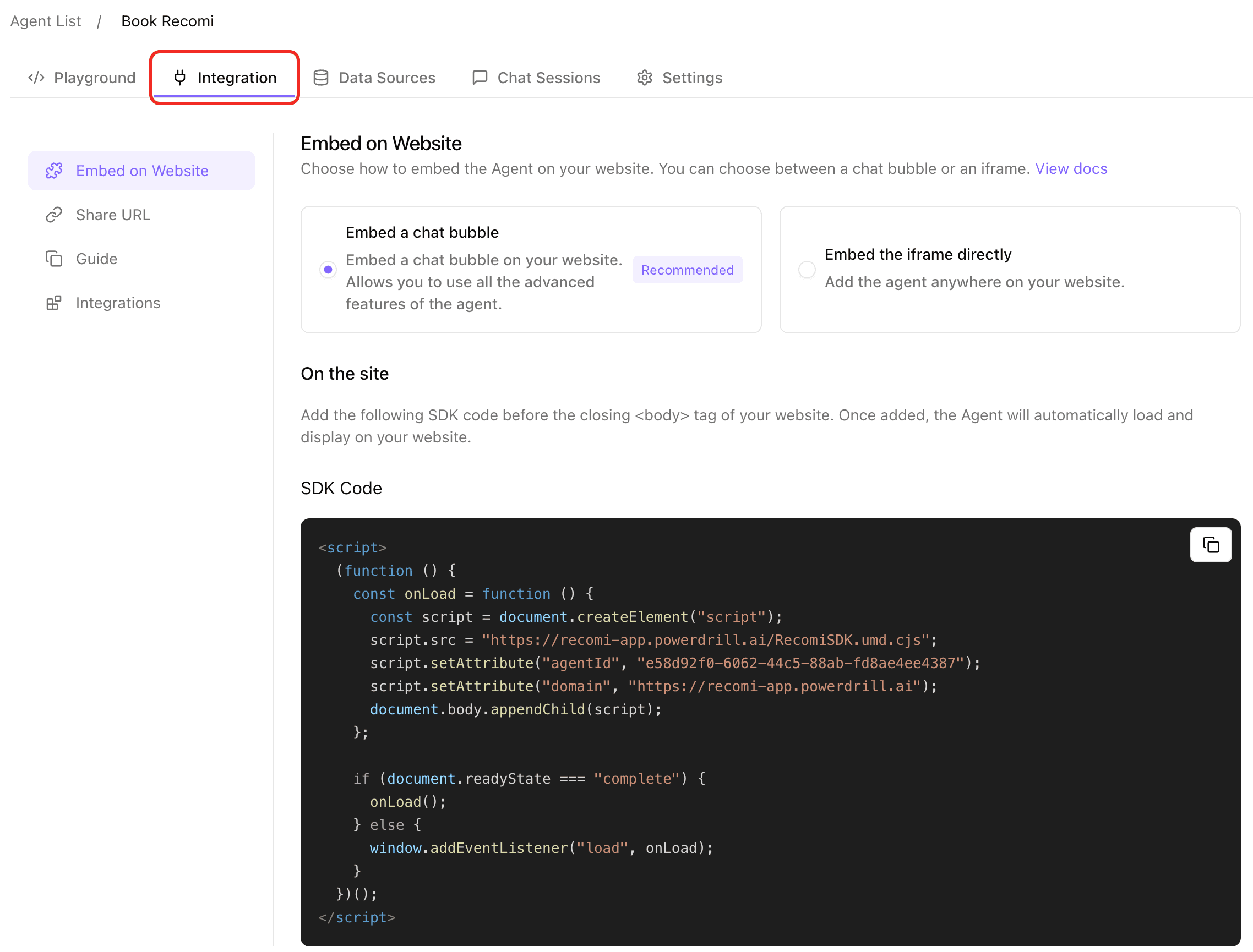Image resolution: width=1253 pixels, height=952 pixels.
Task: Click the Embed on Website puzzle icon
Action: pos(54,171)
